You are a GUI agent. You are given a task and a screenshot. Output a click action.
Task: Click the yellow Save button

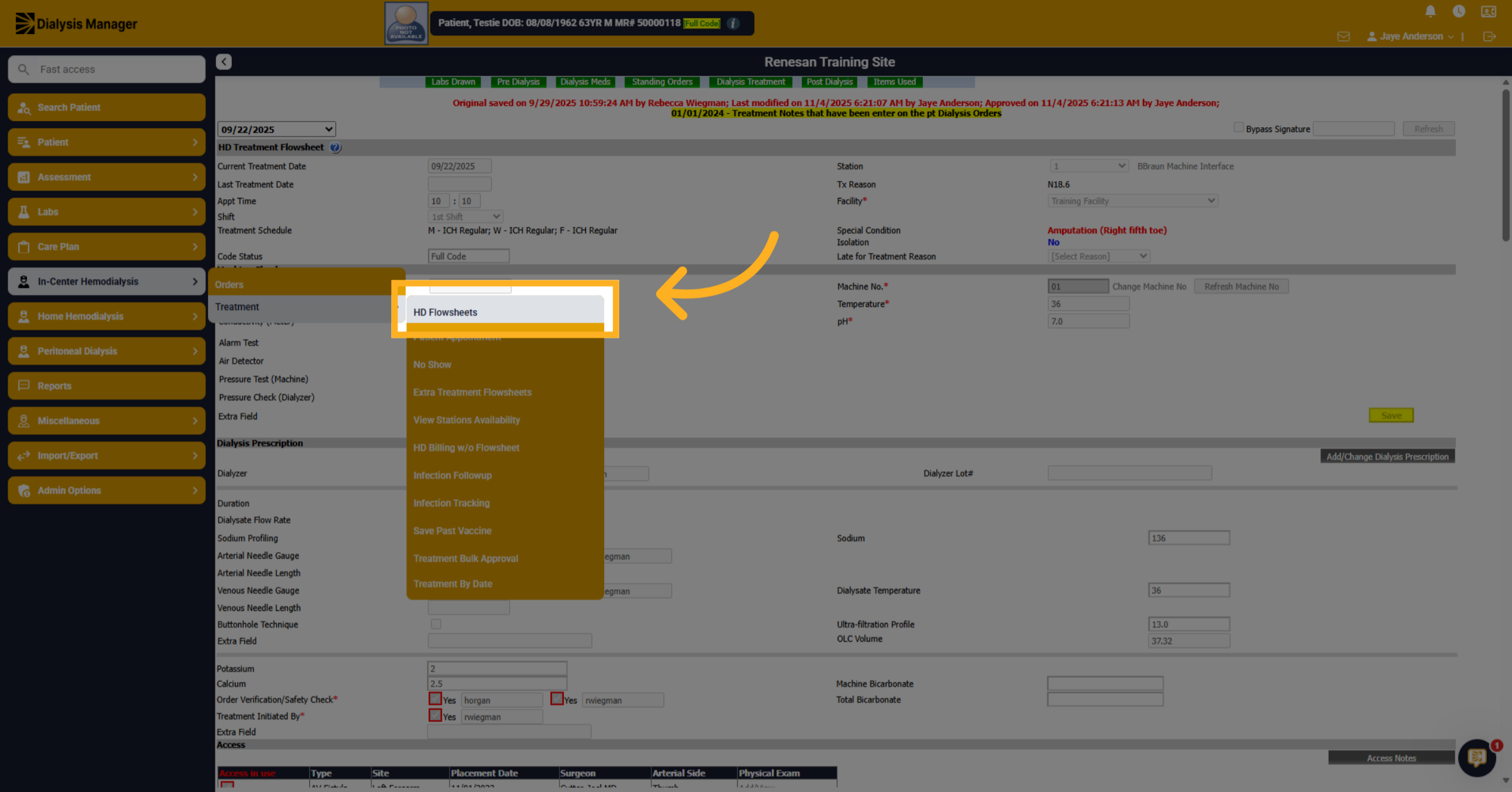tap(1391, 415)
